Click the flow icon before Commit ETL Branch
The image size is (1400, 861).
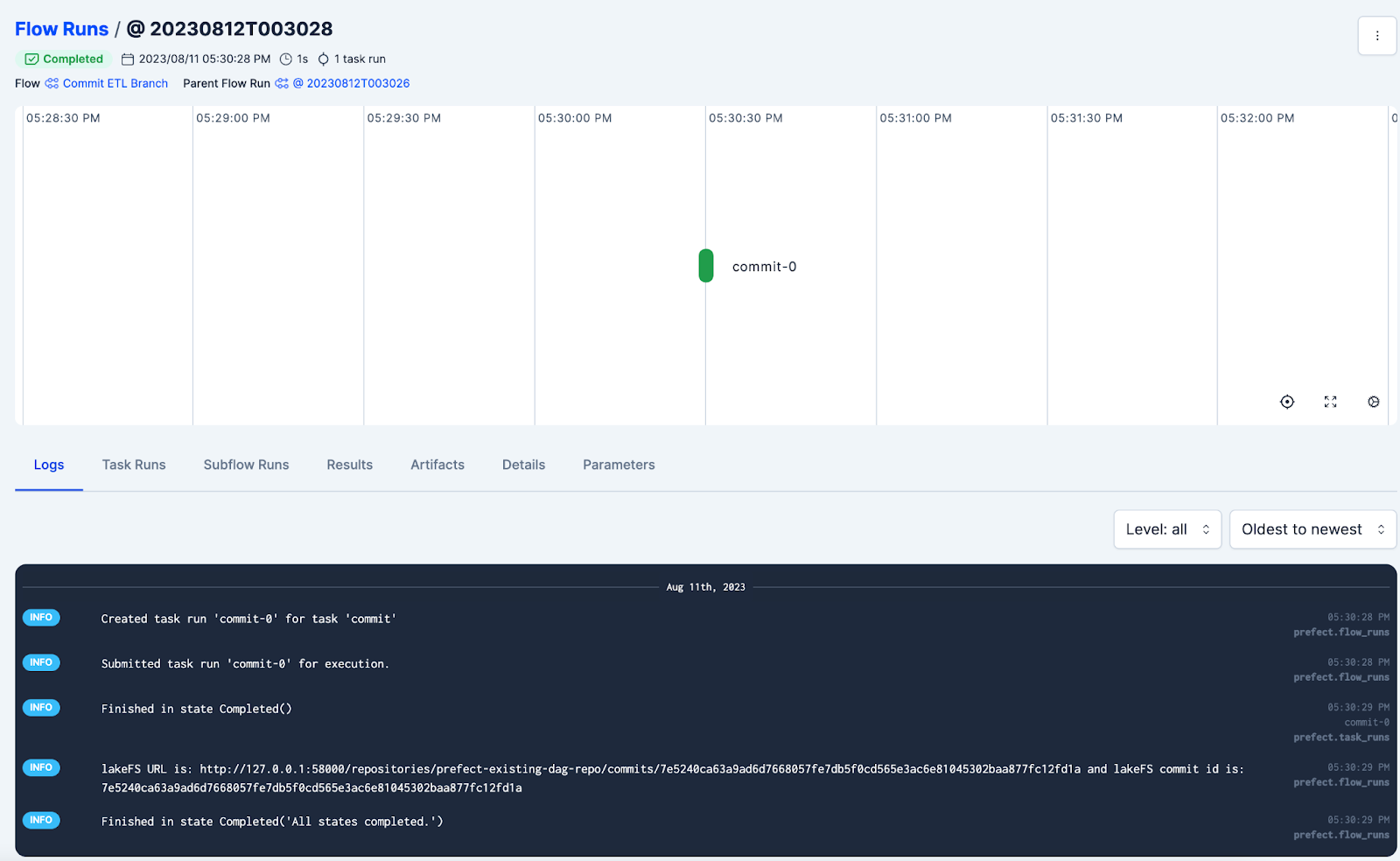click(x=52, y=83)
